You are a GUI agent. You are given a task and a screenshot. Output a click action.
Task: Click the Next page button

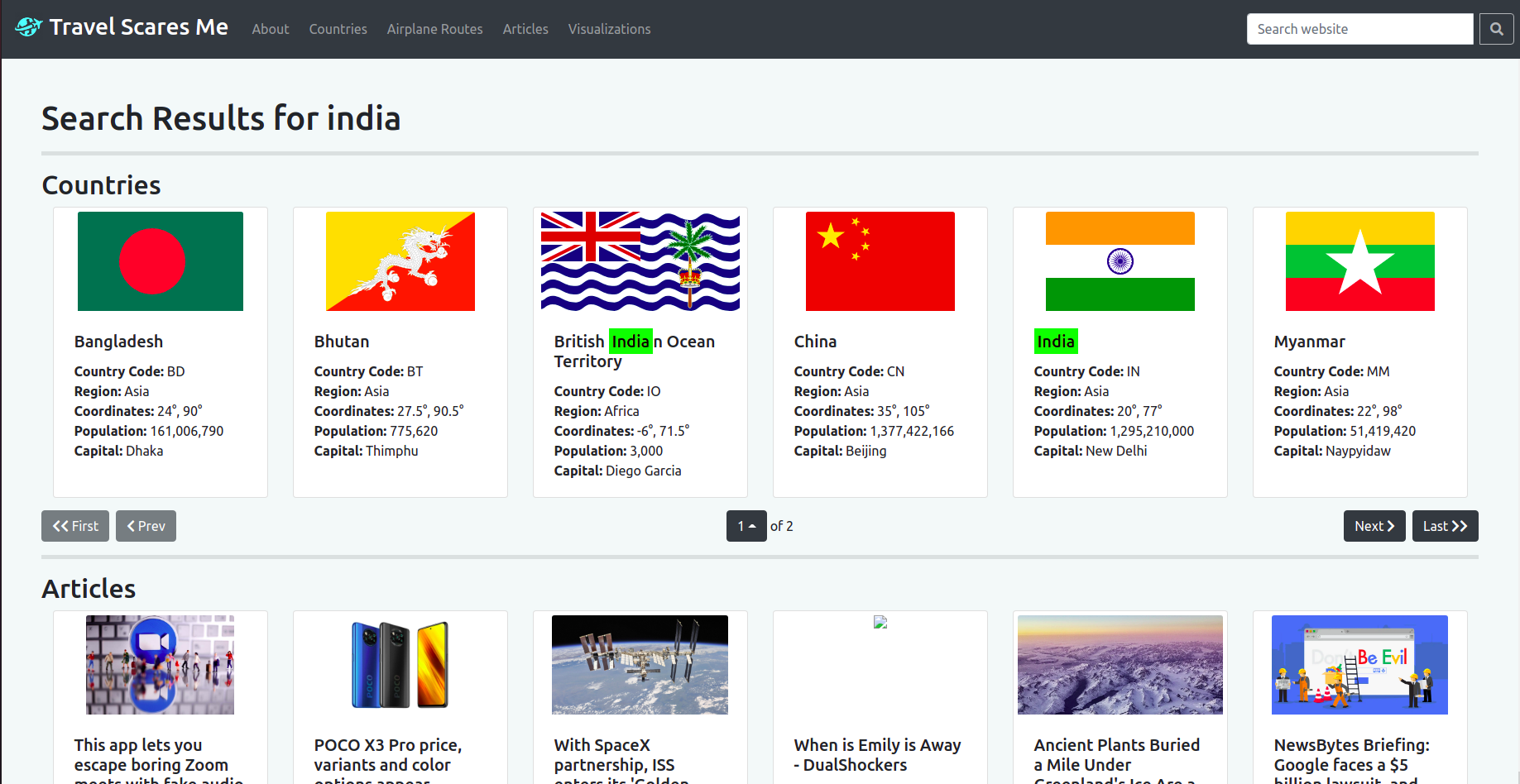(1374, 526)
